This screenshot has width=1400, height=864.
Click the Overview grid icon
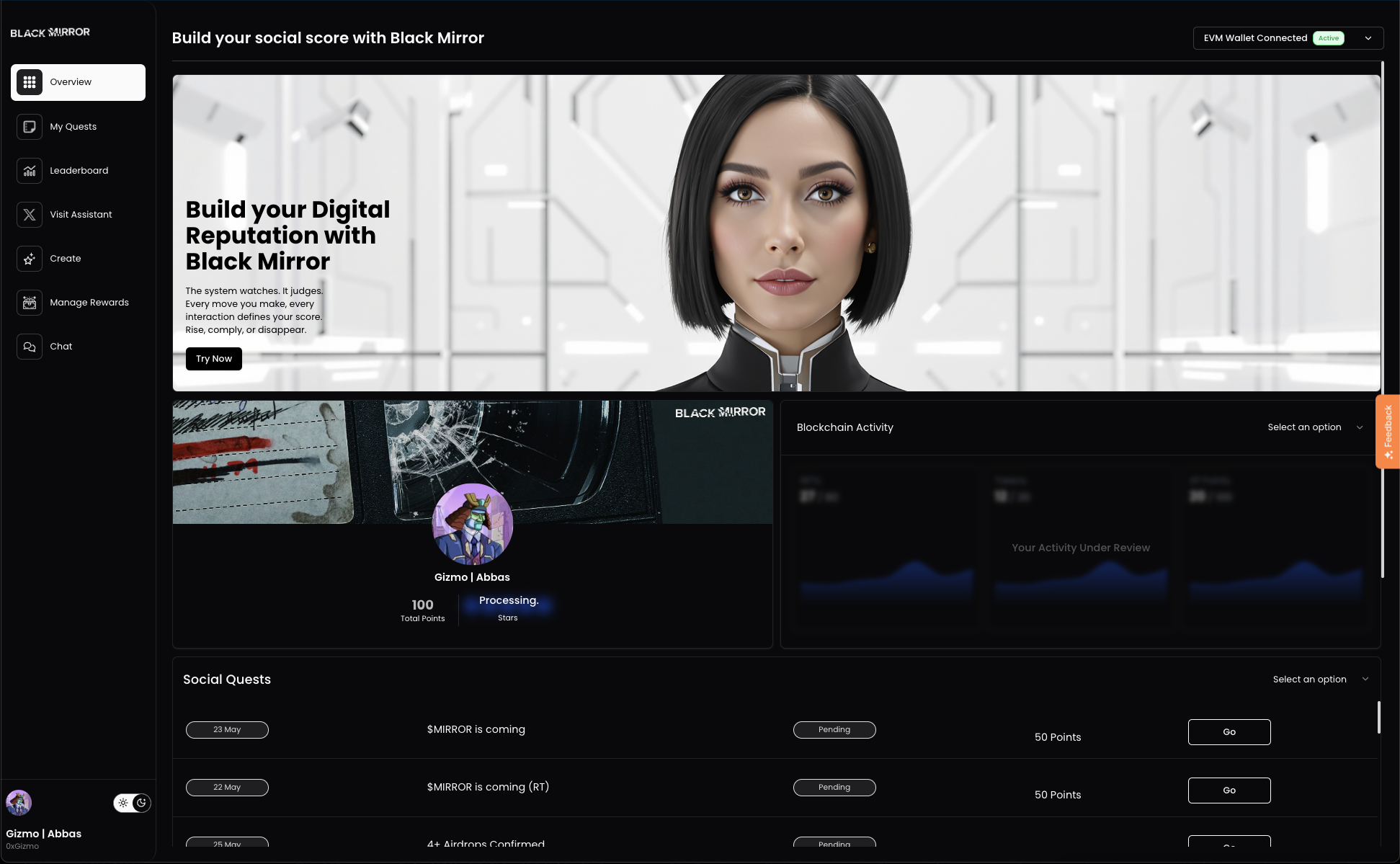click(30, 82)
